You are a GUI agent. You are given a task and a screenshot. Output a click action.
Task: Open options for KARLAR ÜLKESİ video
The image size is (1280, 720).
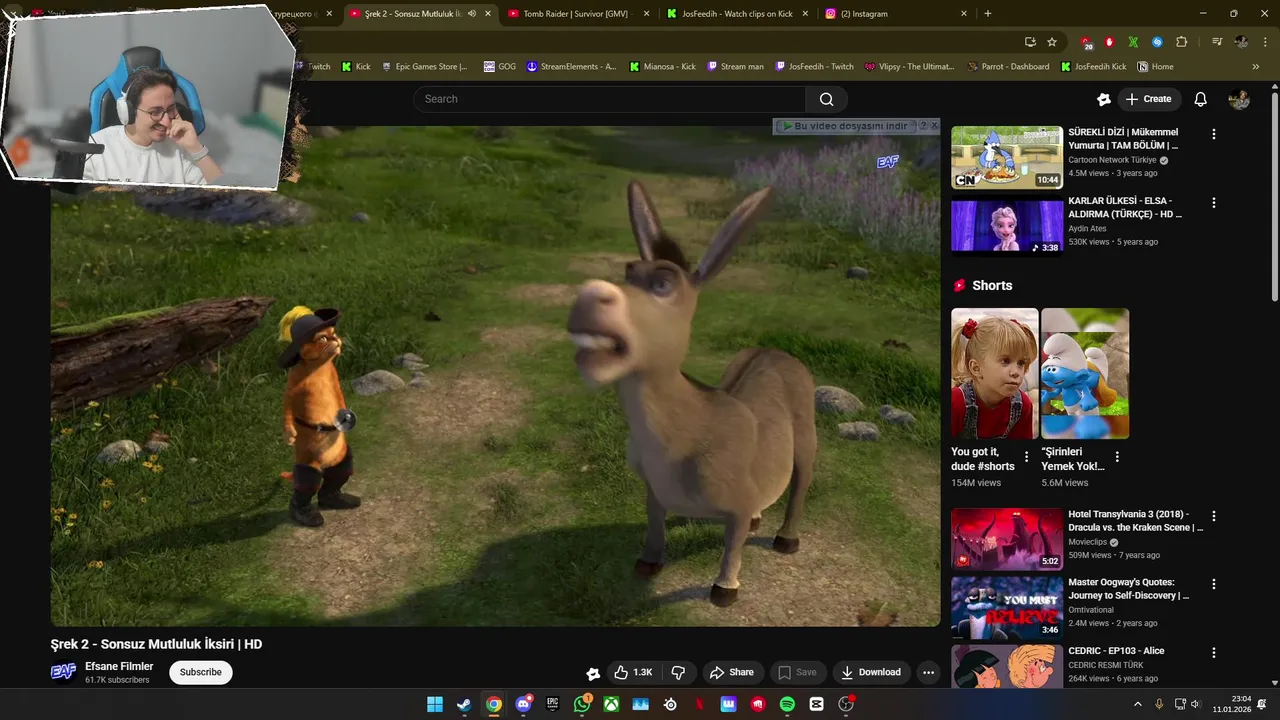pos(1214,203)
